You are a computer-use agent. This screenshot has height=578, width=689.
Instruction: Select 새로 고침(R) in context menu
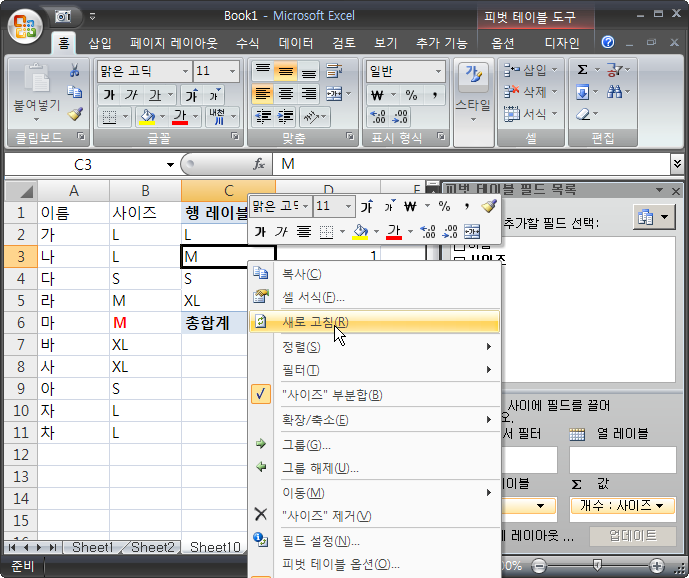point(374,322)
